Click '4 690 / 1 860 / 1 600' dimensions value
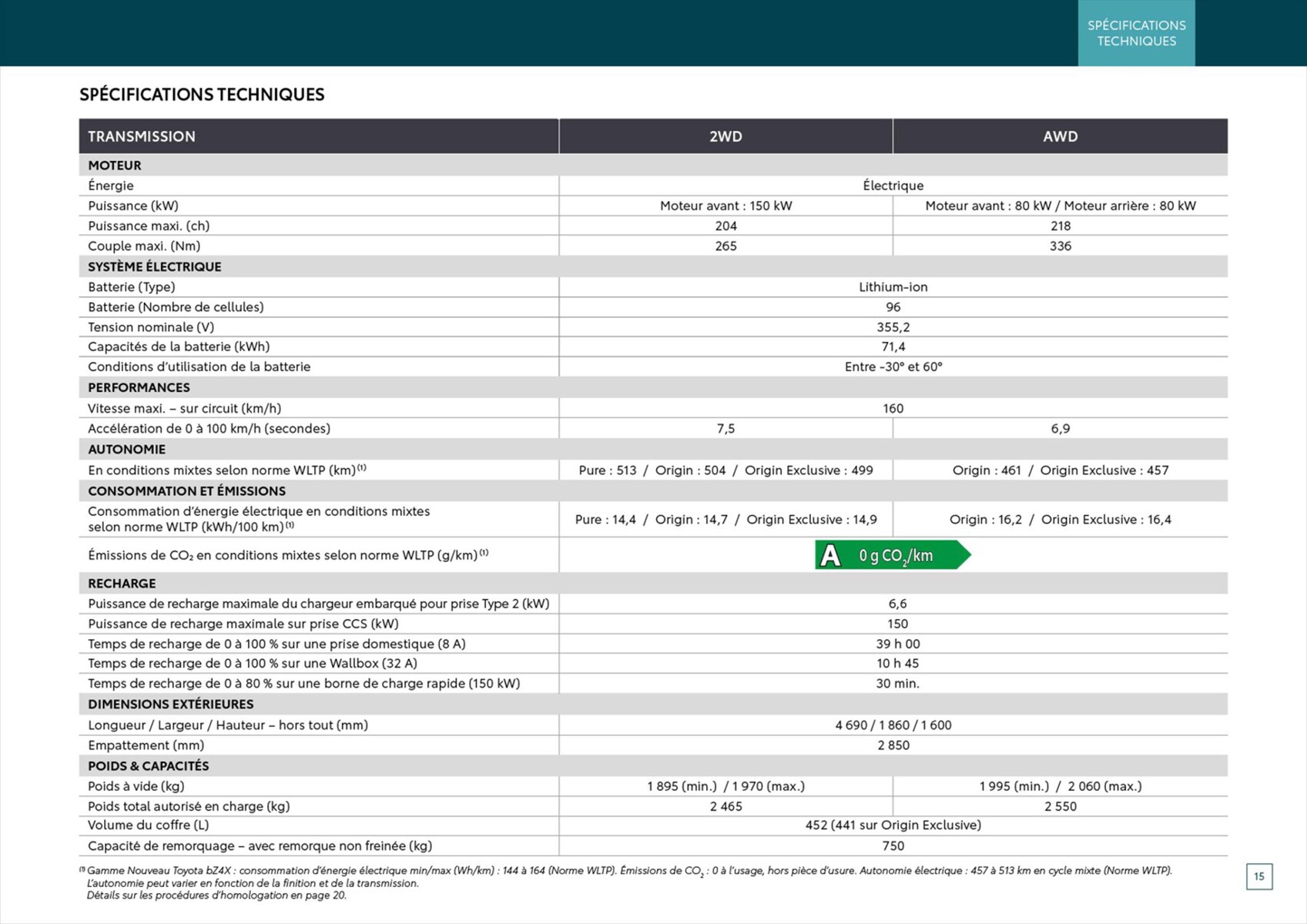1307x924 pixels. click(893, 725)
